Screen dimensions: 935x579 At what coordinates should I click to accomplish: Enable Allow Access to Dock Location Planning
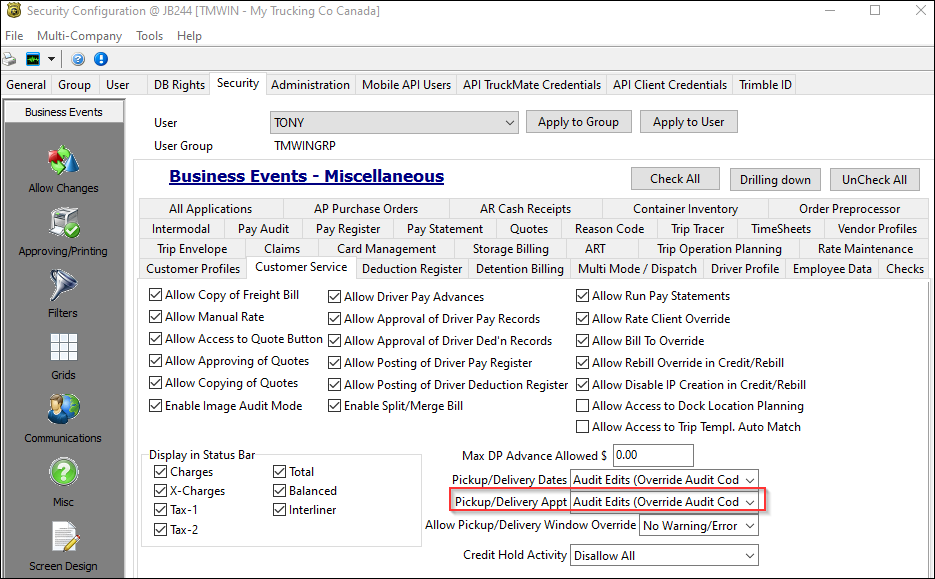(581, 406)
